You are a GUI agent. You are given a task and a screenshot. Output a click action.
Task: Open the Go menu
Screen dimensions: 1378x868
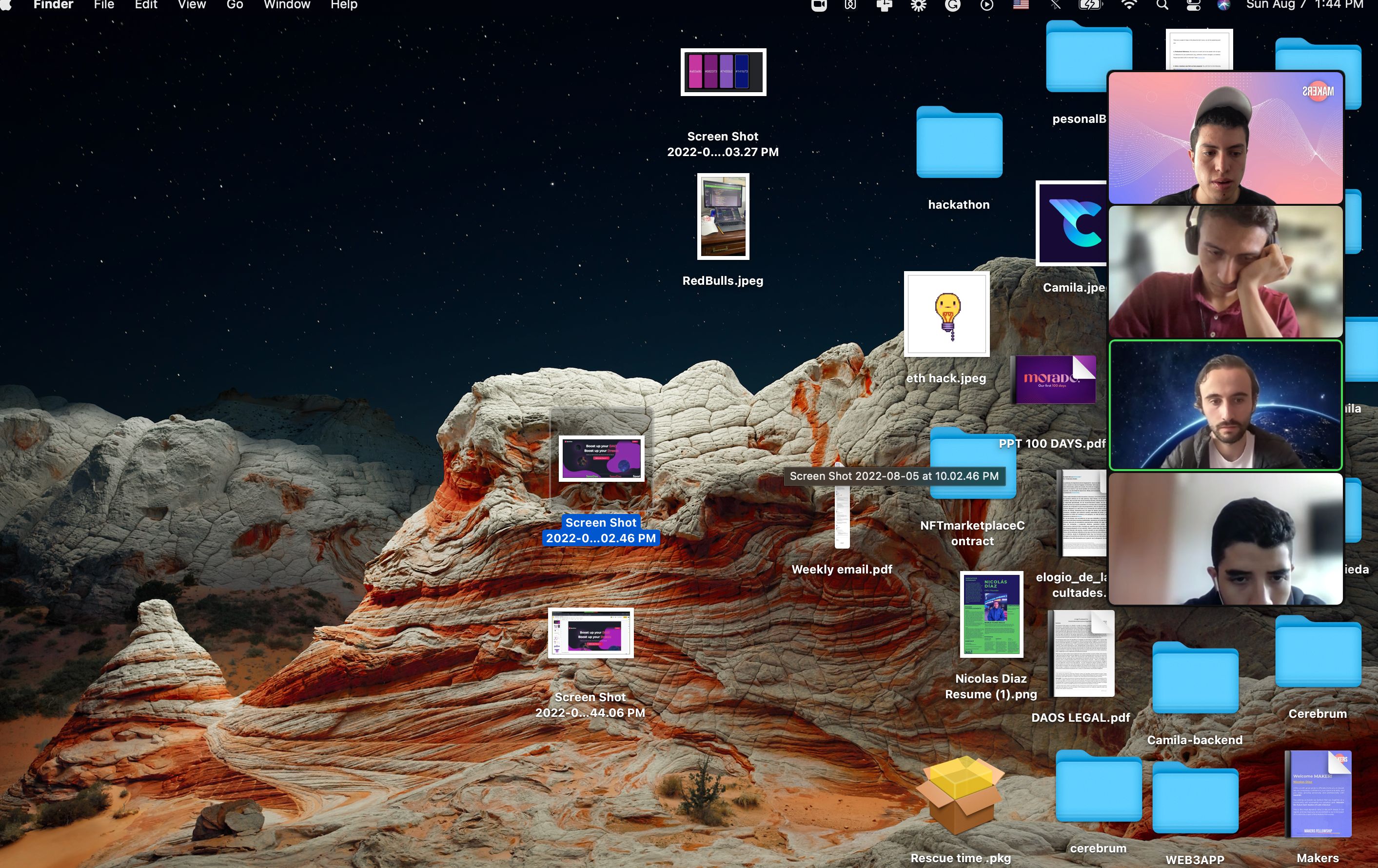[235, 5]
